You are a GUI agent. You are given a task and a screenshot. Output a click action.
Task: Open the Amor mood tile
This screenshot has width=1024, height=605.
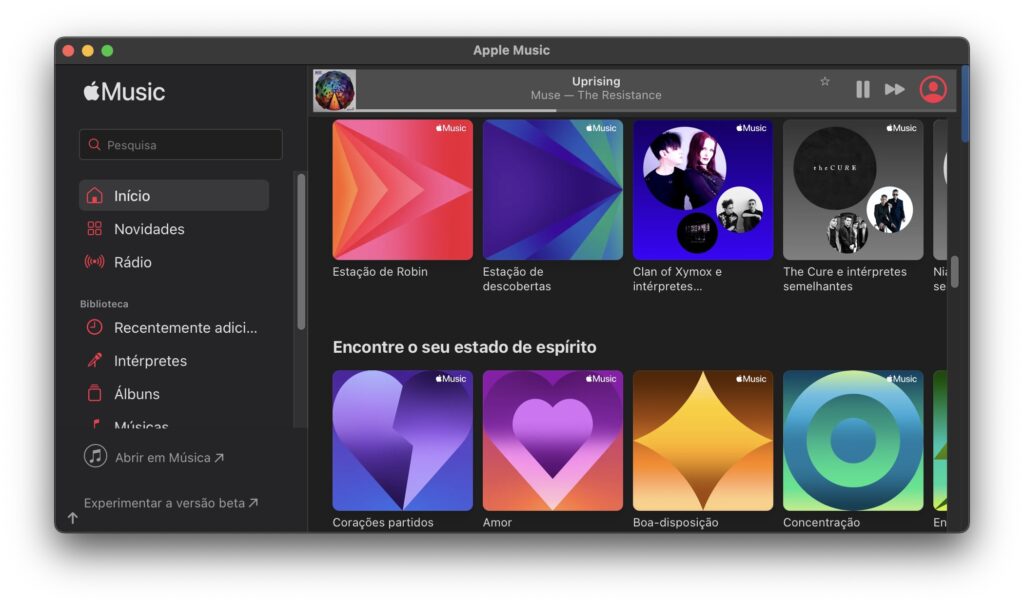click(552, 440)
